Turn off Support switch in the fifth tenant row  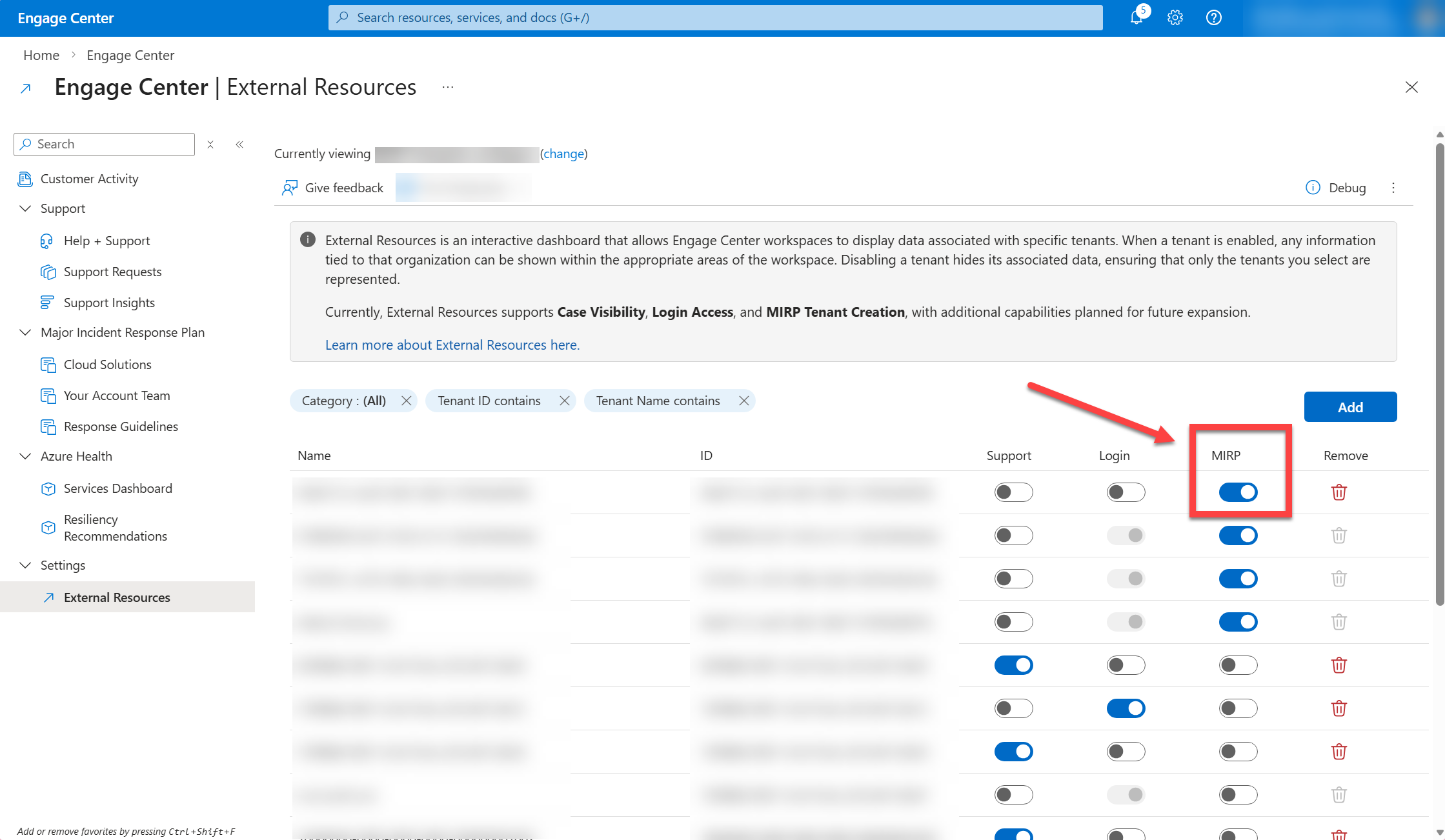click(1013, 665)
